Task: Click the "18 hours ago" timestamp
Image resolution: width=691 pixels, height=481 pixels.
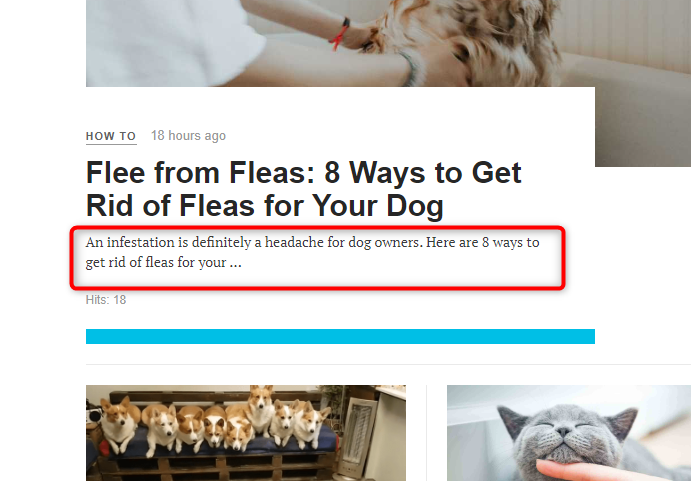Action: click(x=188, y=136)
